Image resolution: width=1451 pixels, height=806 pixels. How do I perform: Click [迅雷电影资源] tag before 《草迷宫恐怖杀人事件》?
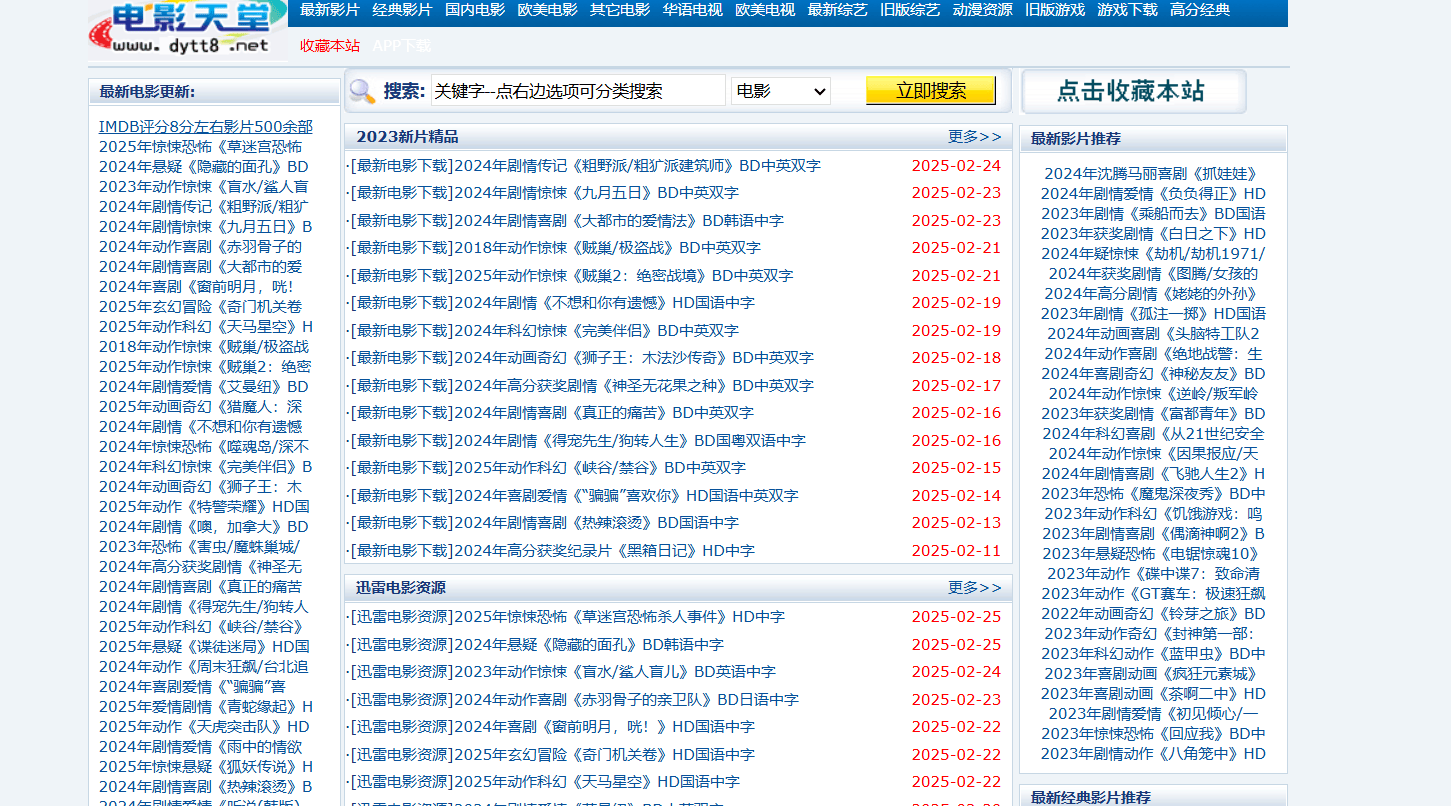tap(402, 617)
